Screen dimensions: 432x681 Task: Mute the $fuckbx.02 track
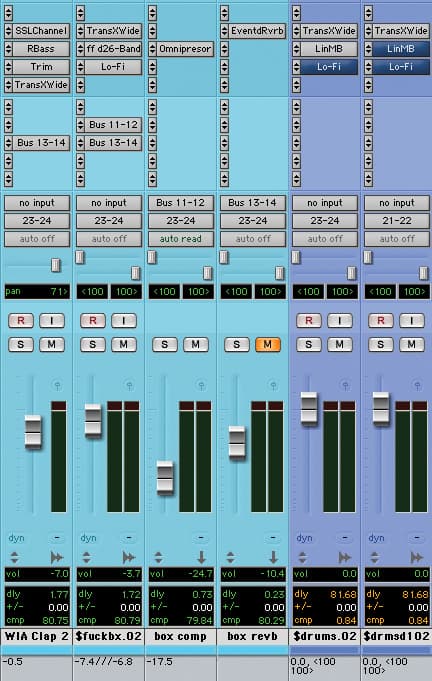point(124,345)
